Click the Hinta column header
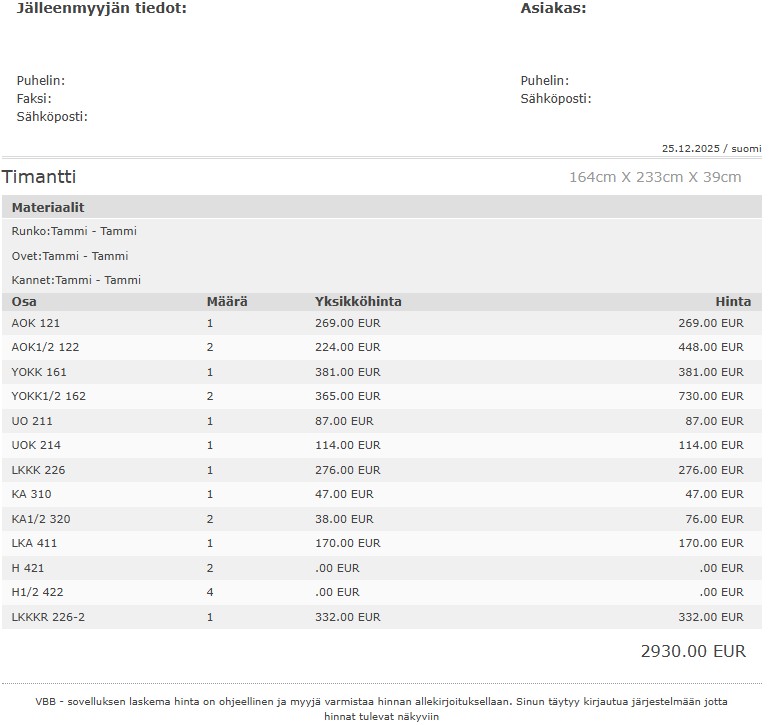 tap(732, 302)
